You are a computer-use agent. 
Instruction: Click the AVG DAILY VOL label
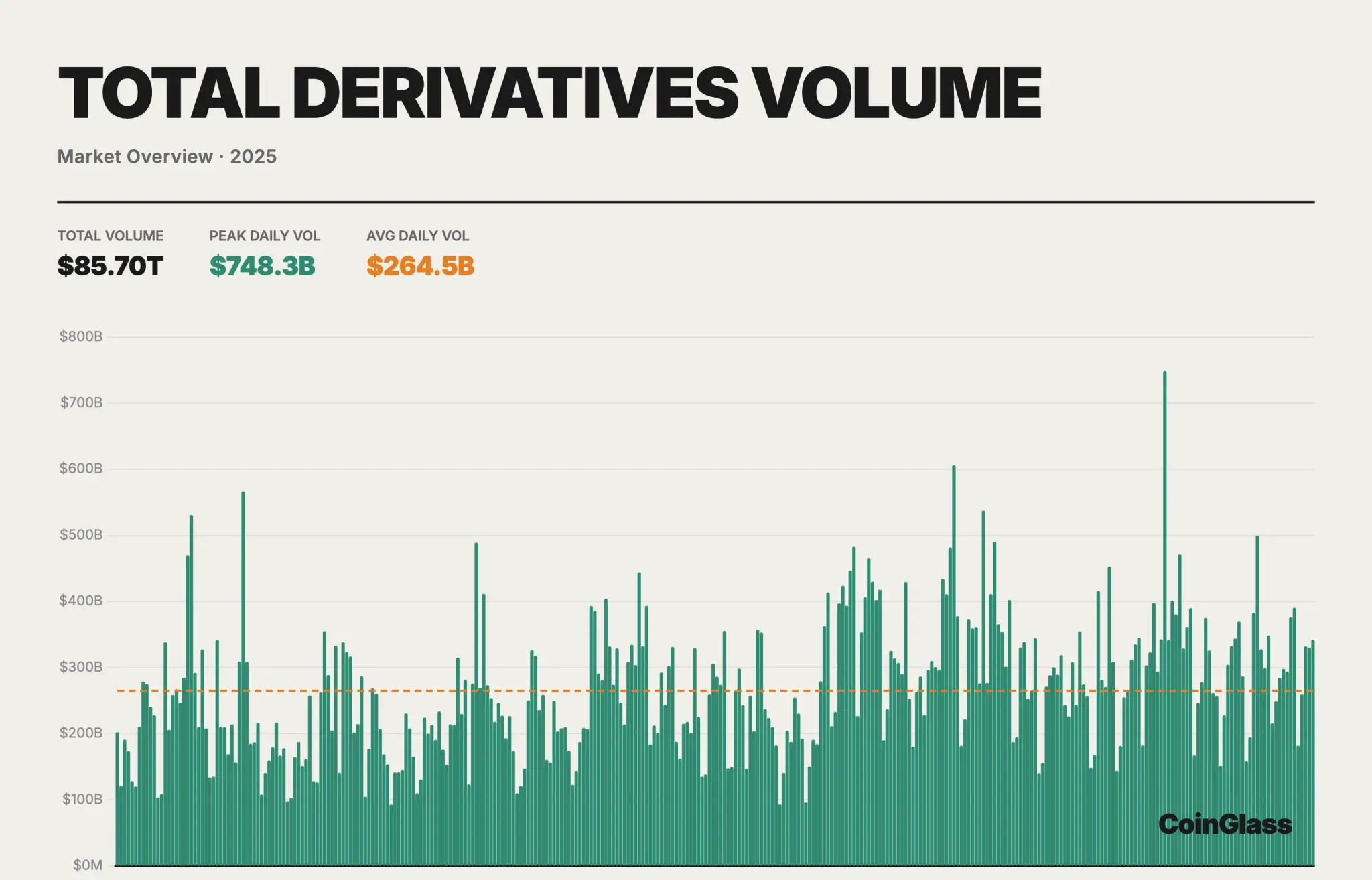417,236
